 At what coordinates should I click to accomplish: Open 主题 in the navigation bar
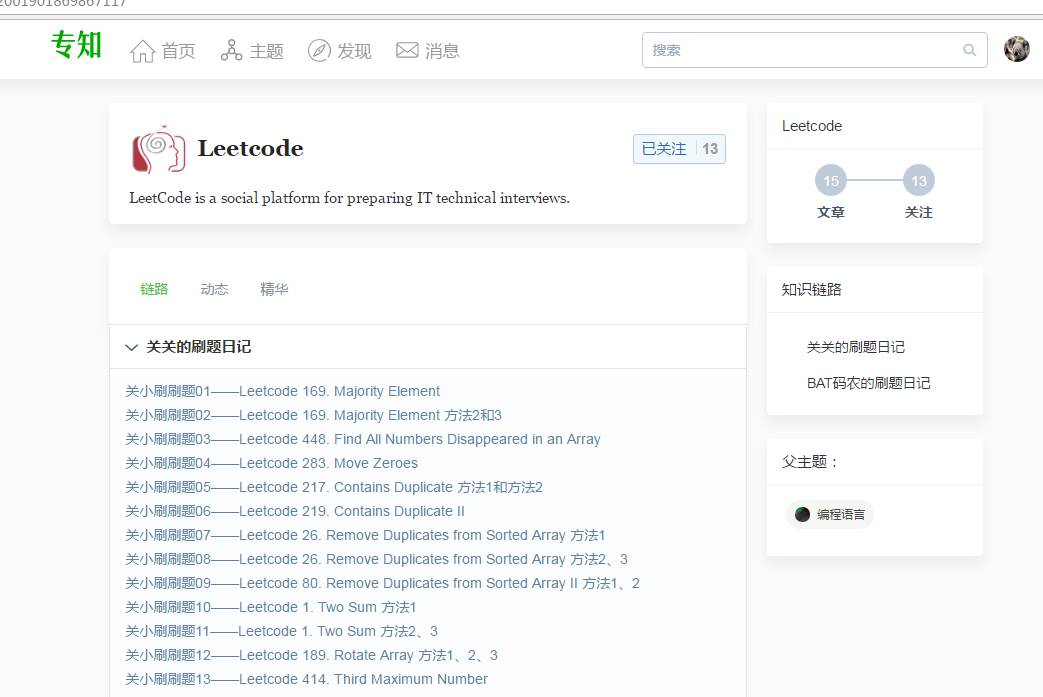(267, 51)
